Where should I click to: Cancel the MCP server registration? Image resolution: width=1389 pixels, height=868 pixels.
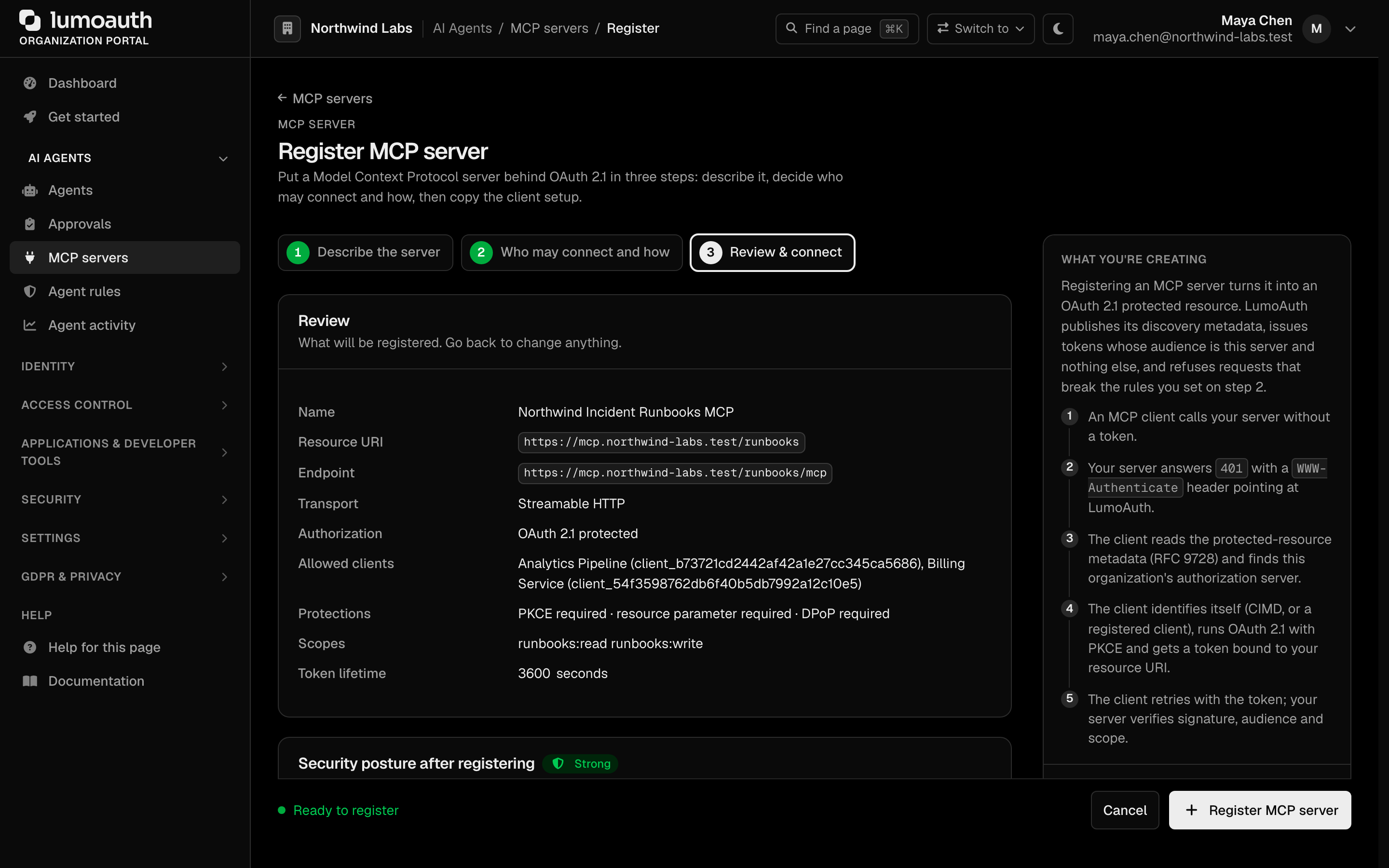coord(1124,810)
